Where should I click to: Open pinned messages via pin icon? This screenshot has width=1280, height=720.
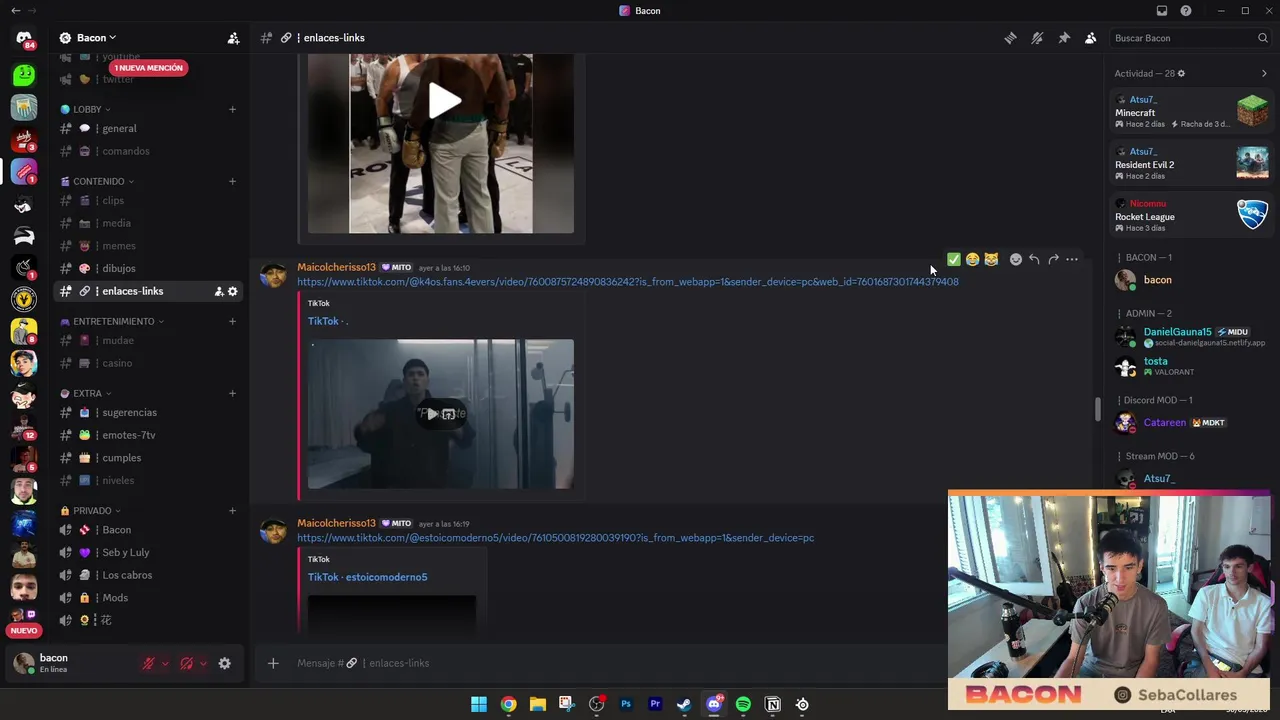tap(1064, 38)
